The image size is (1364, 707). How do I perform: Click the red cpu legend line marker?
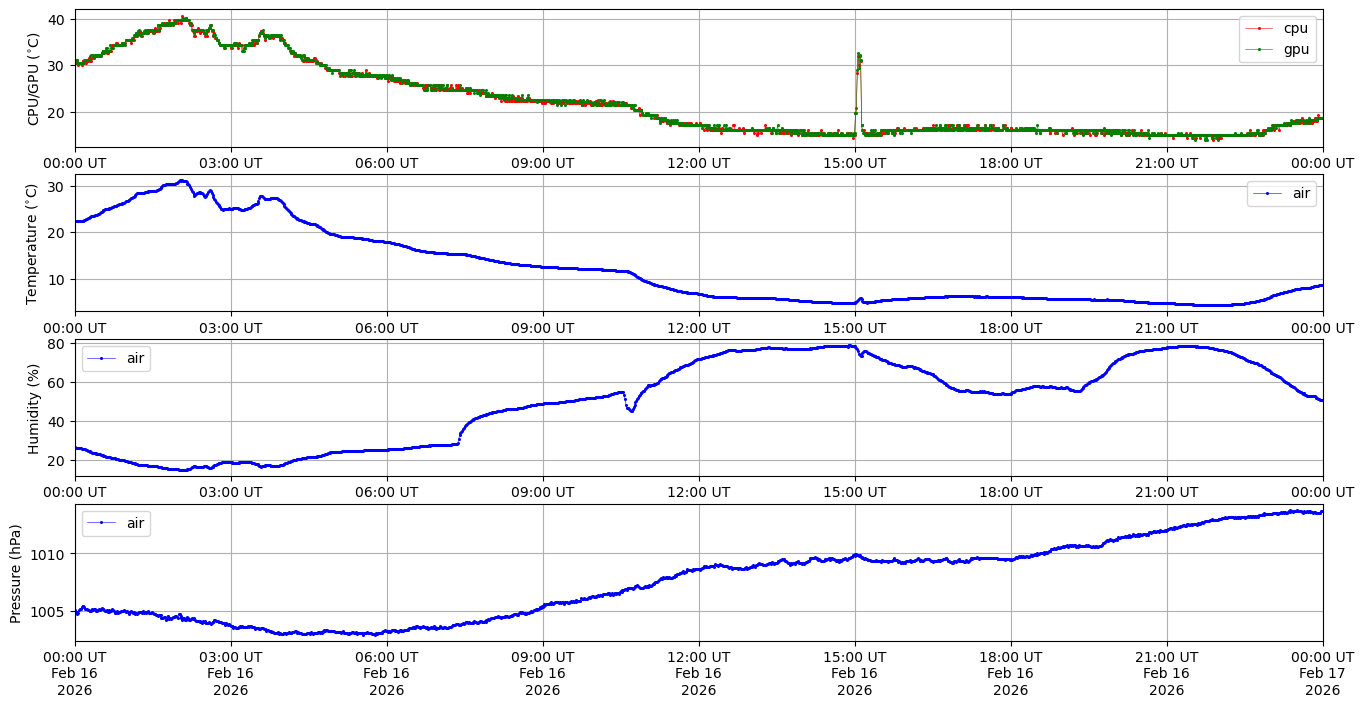[1260, 29]
